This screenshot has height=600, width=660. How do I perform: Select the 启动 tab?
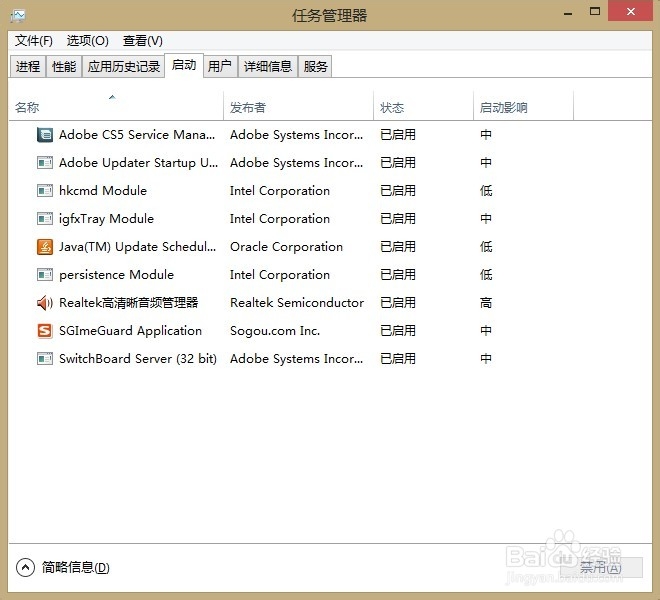pos(184,65)
